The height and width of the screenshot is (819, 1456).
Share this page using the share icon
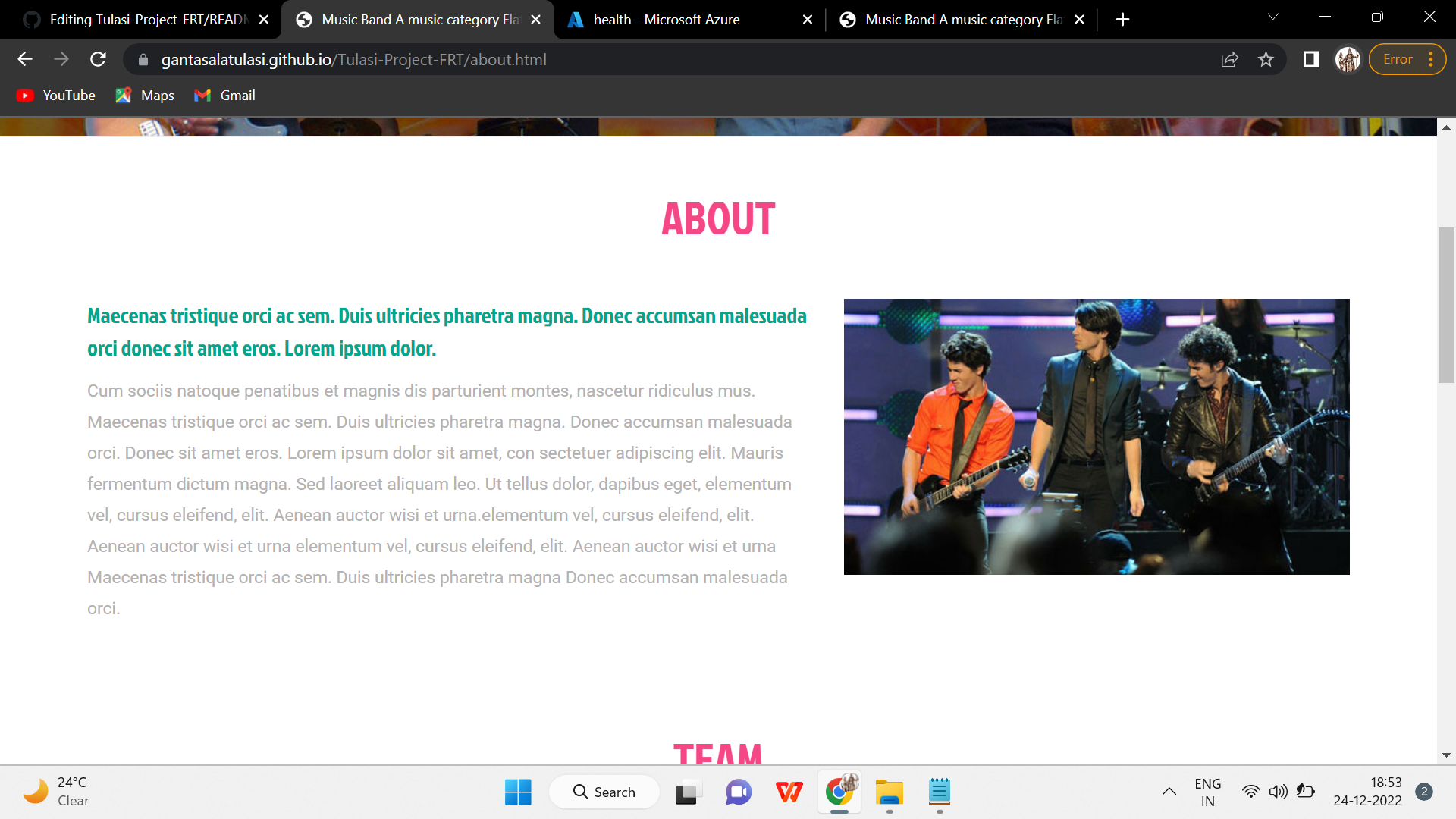click(x=1229, y=59)
